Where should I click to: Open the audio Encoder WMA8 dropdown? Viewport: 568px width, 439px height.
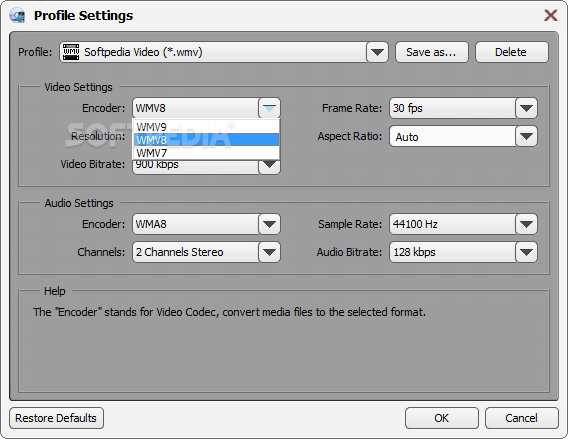(x=206, y=224)
